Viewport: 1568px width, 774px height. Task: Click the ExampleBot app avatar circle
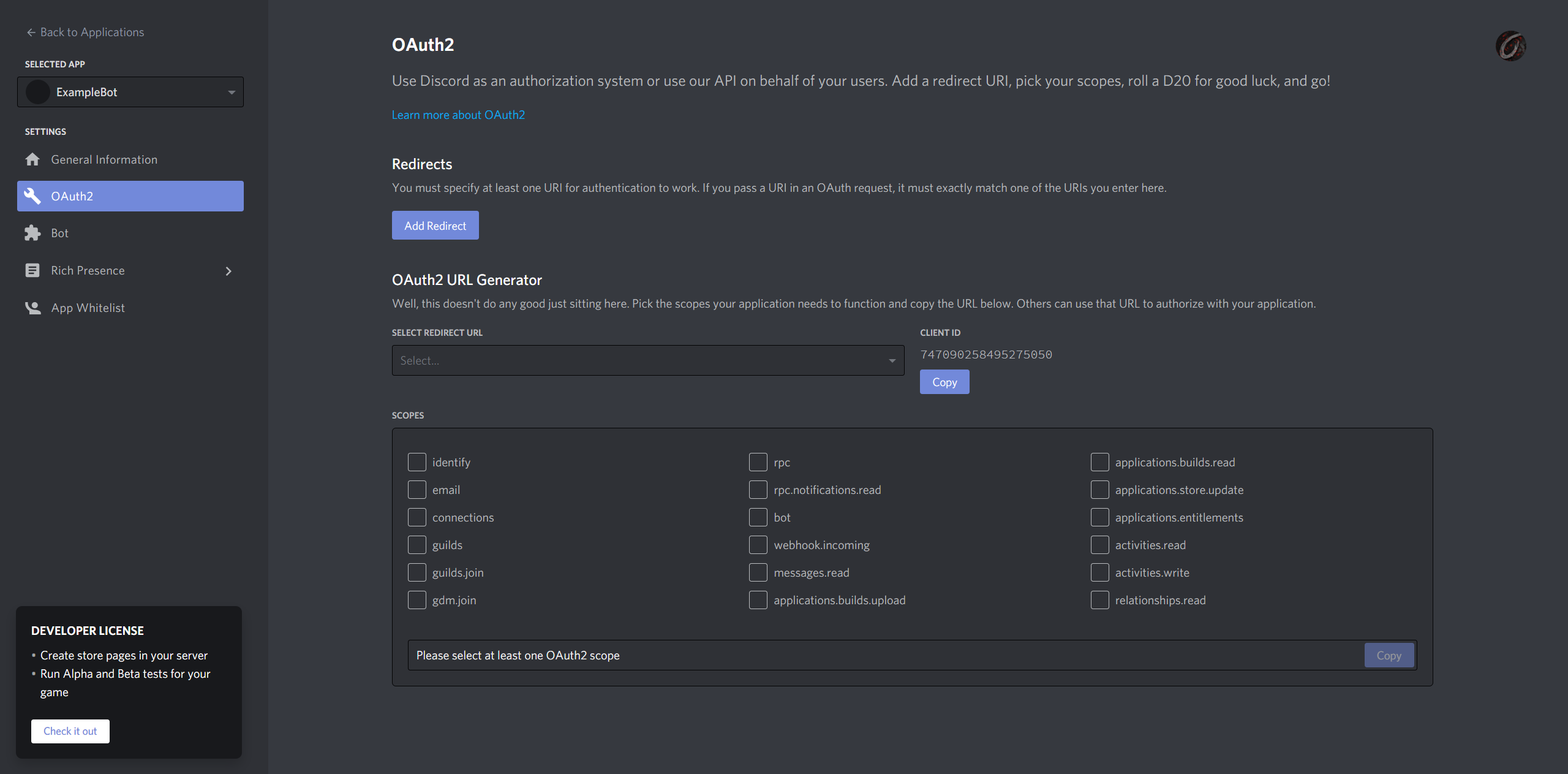pyautogui.click(x=38, y=92)
